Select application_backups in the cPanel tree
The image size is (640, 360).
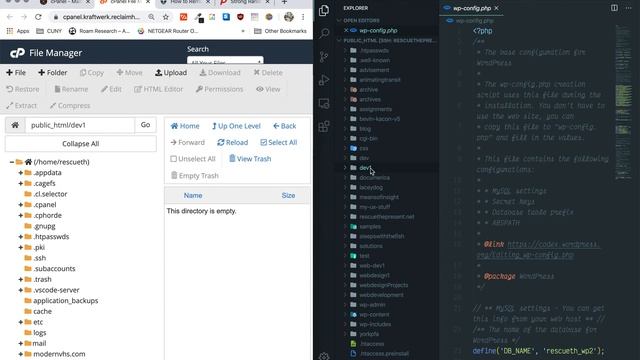pyautogui.click(x=65, y=301)
